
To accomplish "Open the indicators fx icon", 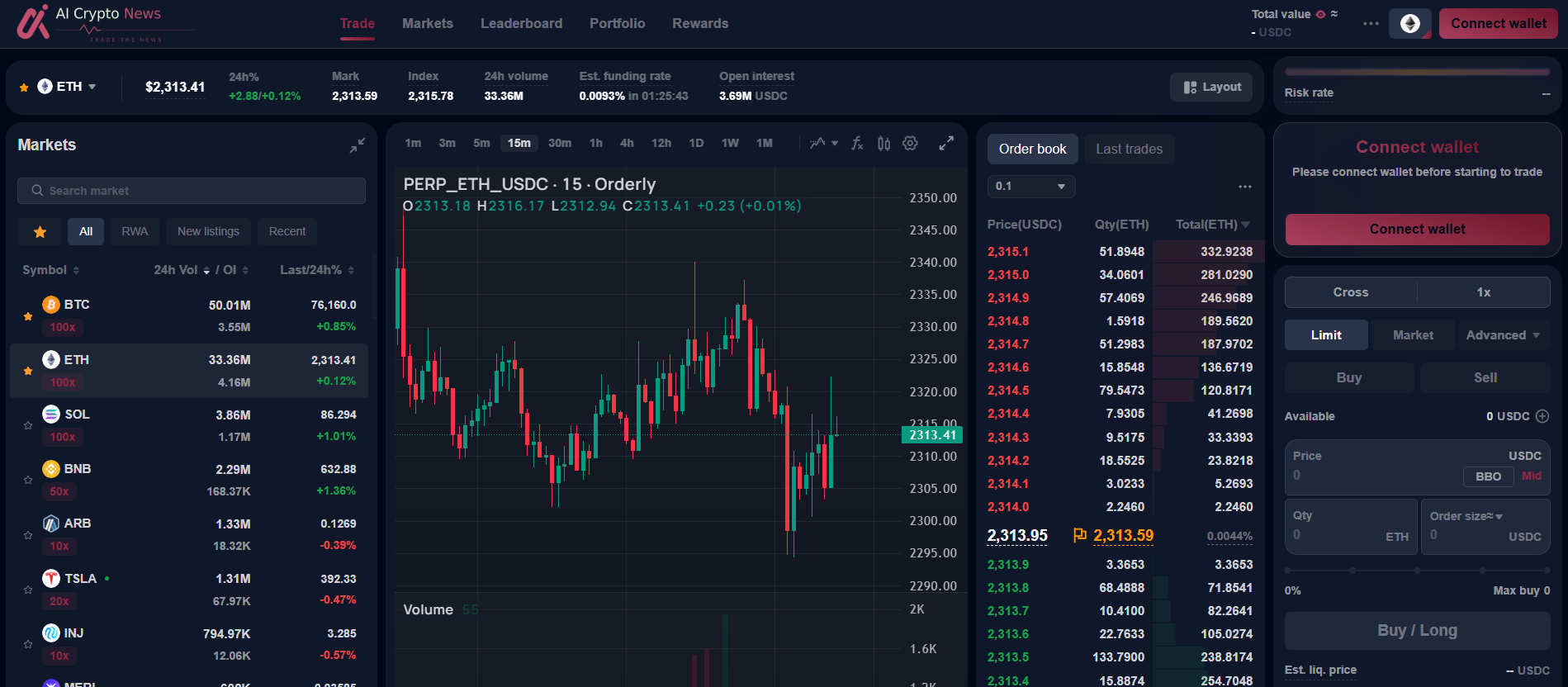I will pos(857,144).
